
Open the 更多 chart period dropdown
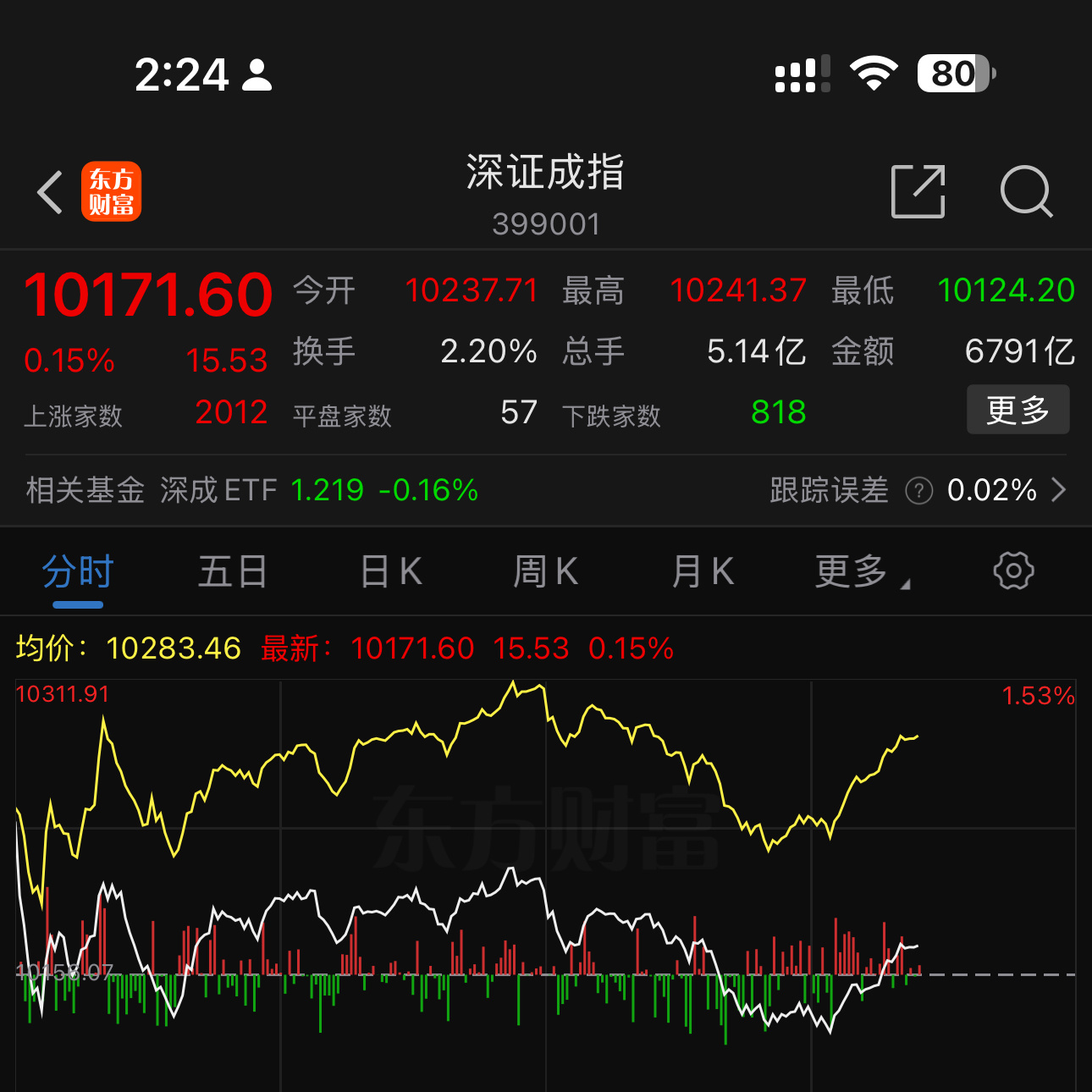pos(862,571)
